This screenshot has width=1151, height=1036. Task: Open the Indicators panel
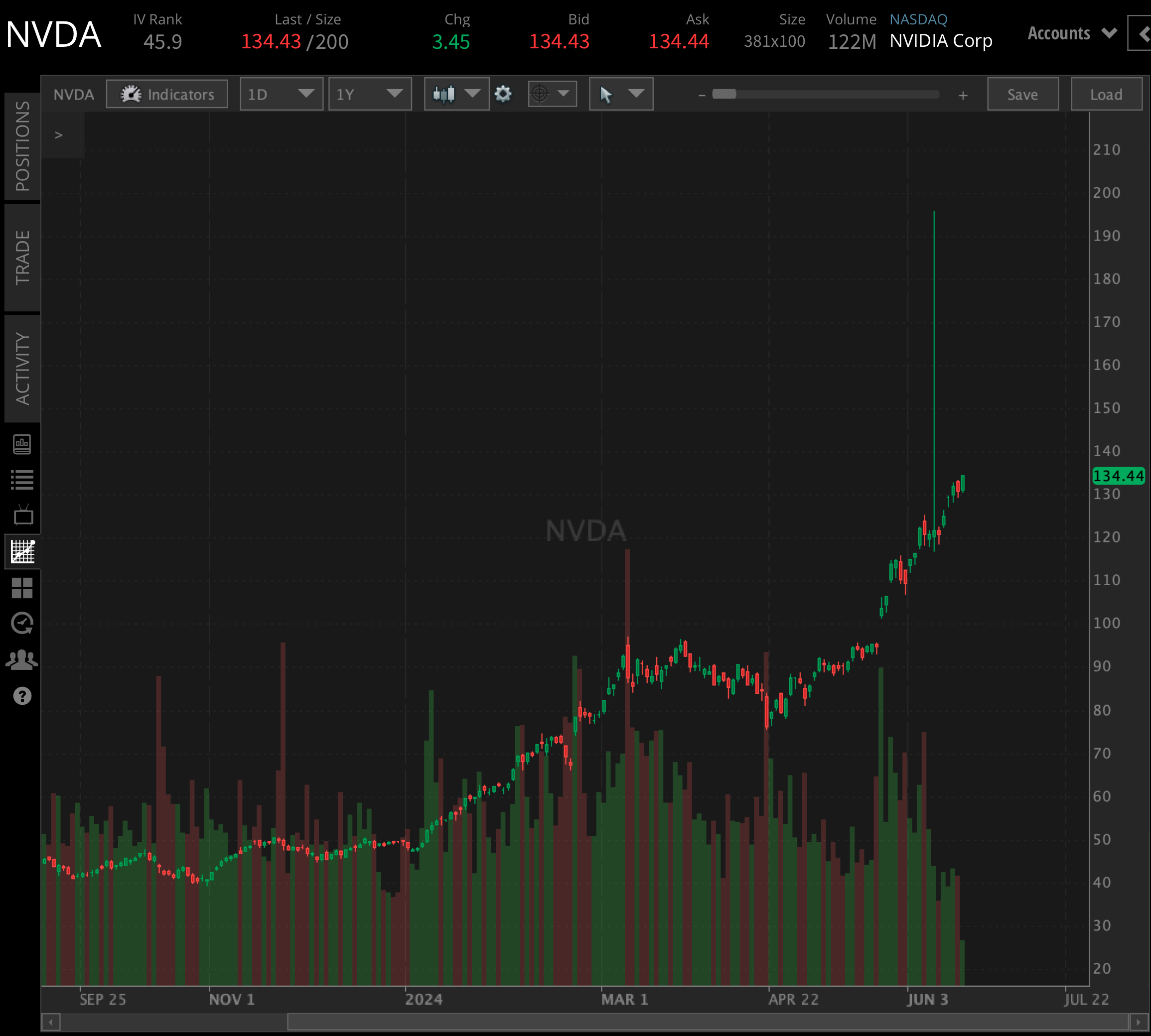click(166, 94)
